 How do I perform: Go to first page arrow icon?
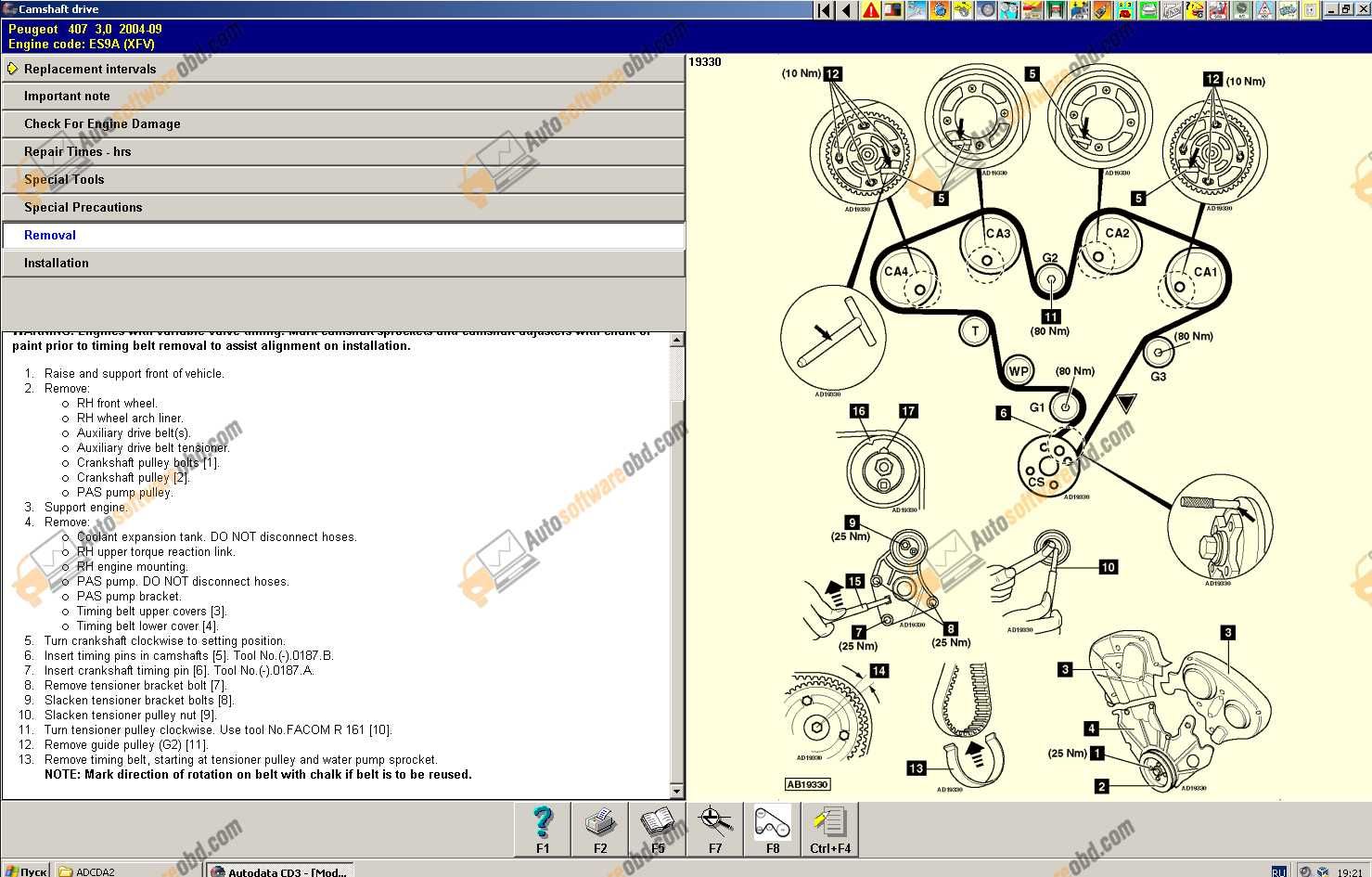click(x=824, y=10)
